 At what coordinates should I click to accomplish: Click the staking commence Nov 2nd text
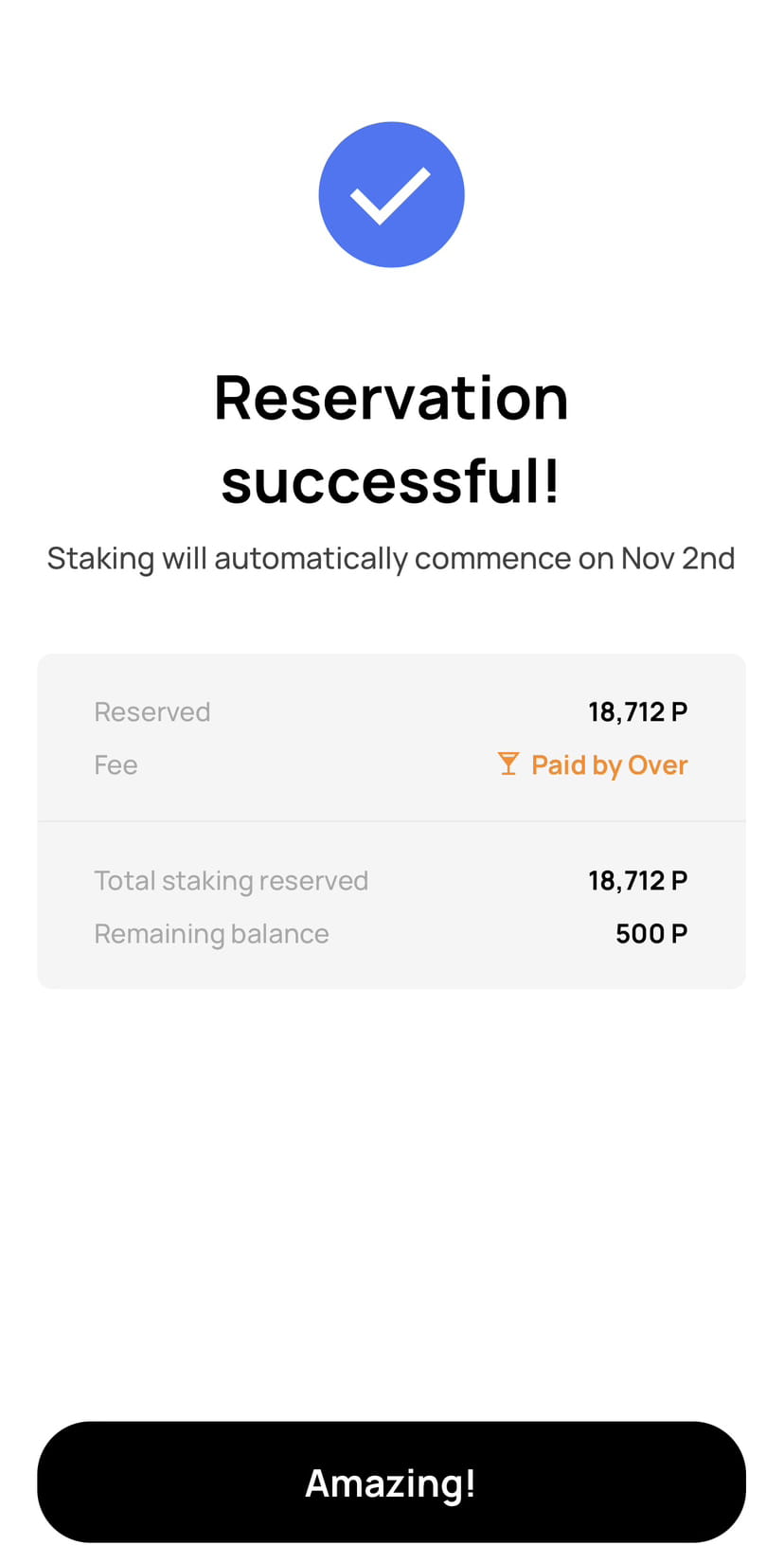(x=391, y=559)
